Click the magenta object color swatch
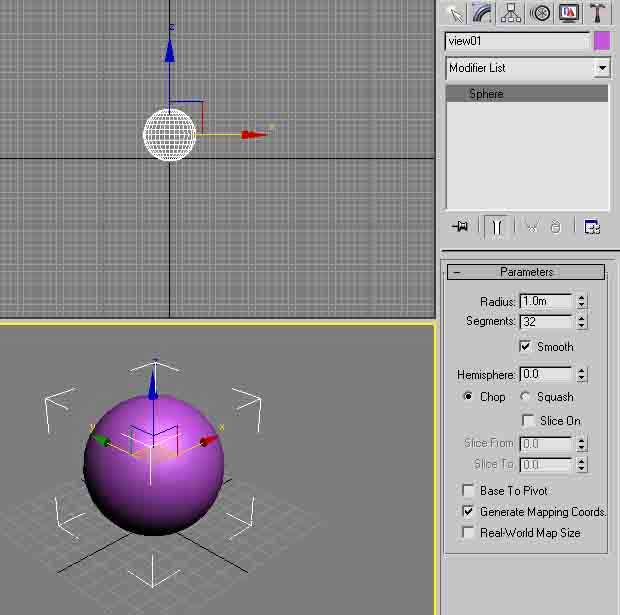Screen dimensions: 620x615 click(602, 41)
